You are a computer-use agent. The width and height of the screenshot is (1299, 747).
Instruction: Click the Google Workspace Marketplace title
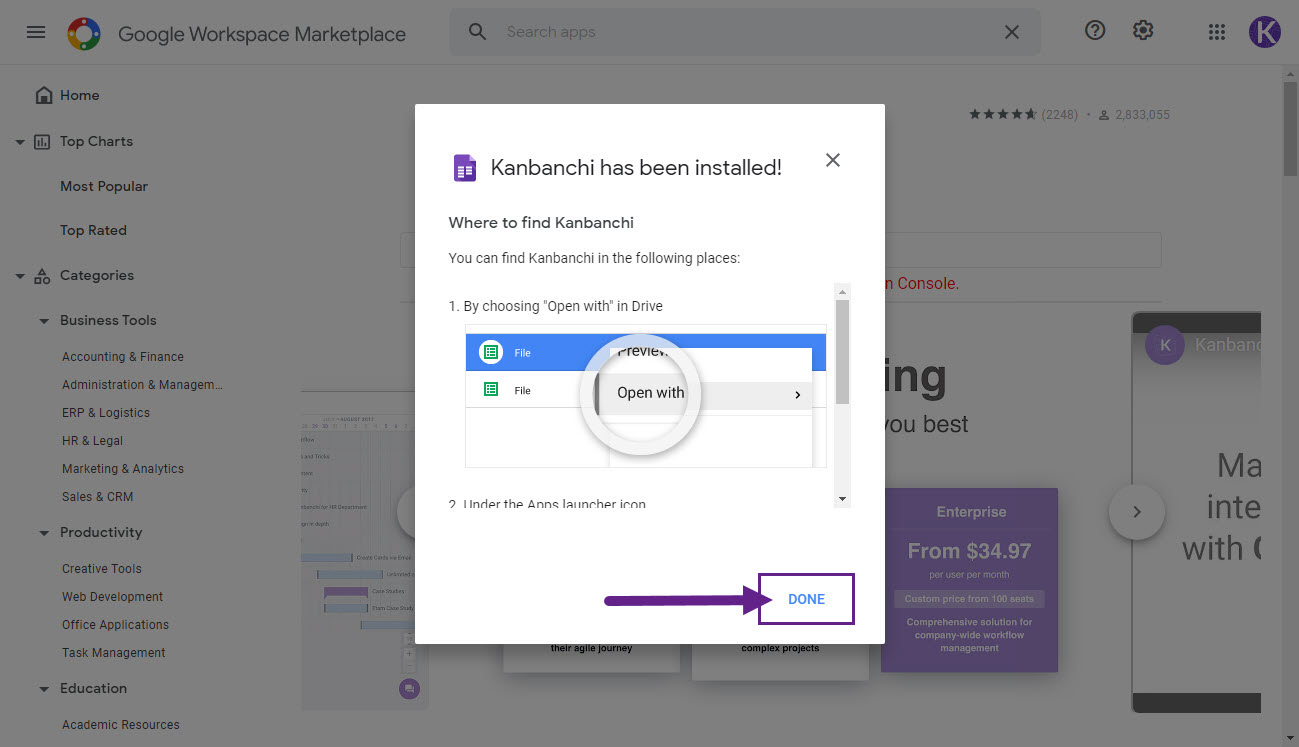(262, 34)
